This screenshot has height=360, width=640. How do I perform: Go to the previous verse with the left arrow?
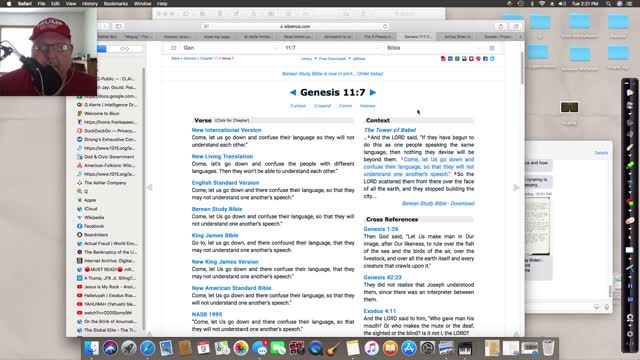[x=293, y=93]
